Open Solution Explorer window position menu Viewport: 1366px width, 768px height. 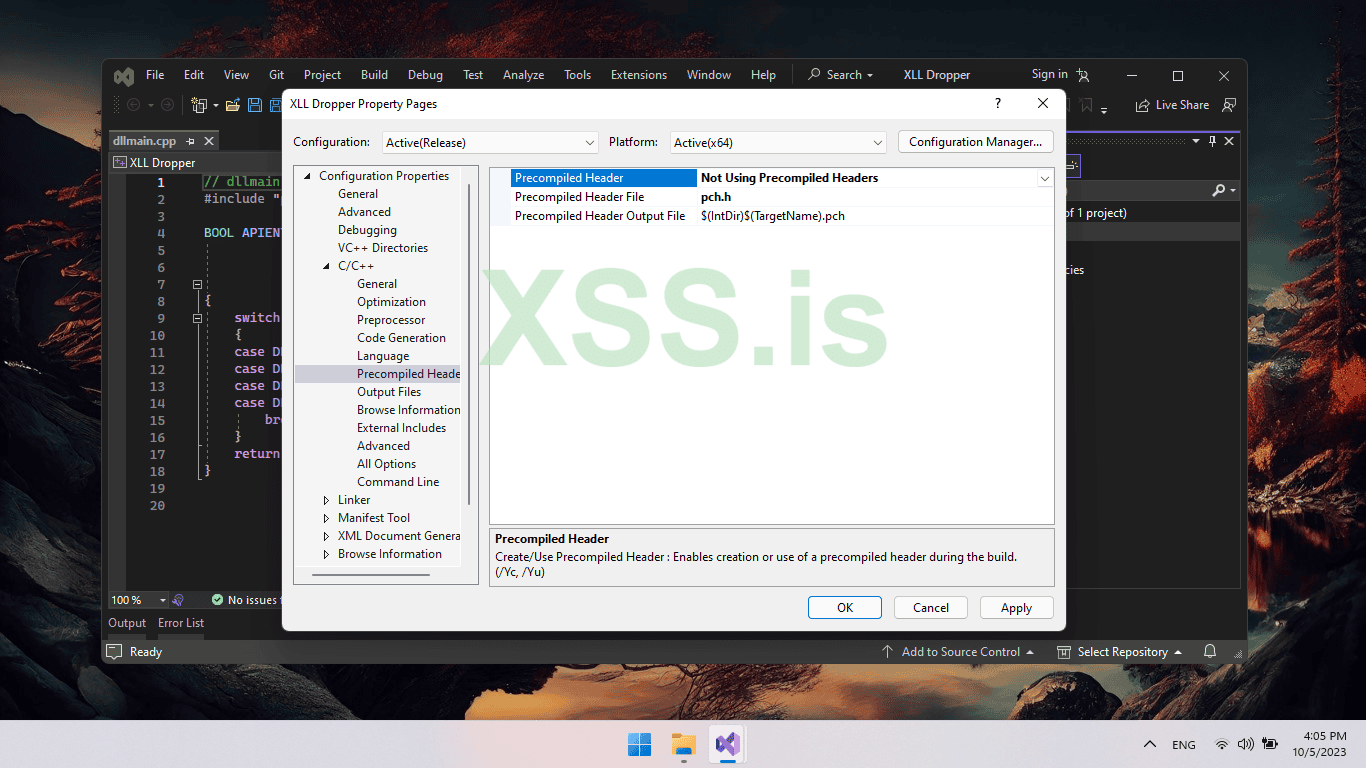pyautogui.click(x=1196, y=142)
